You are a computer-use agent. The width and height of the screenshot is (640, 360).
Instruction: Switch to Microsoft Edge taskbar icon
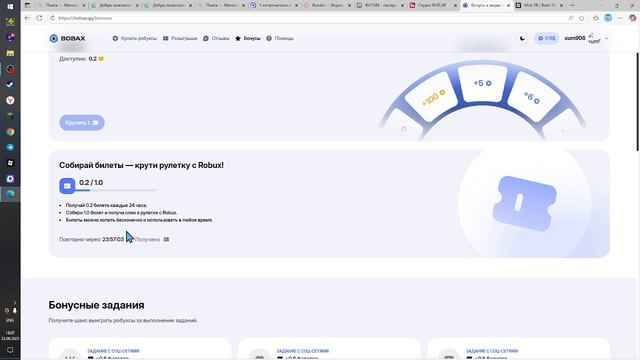10,194
